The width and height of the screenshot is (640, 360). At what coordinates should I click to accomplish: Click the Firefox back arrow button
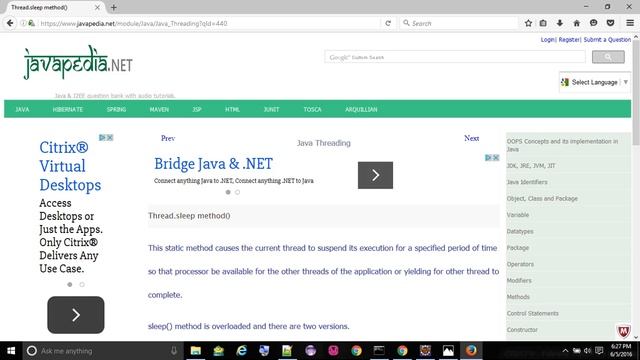(x=10, y=23)
